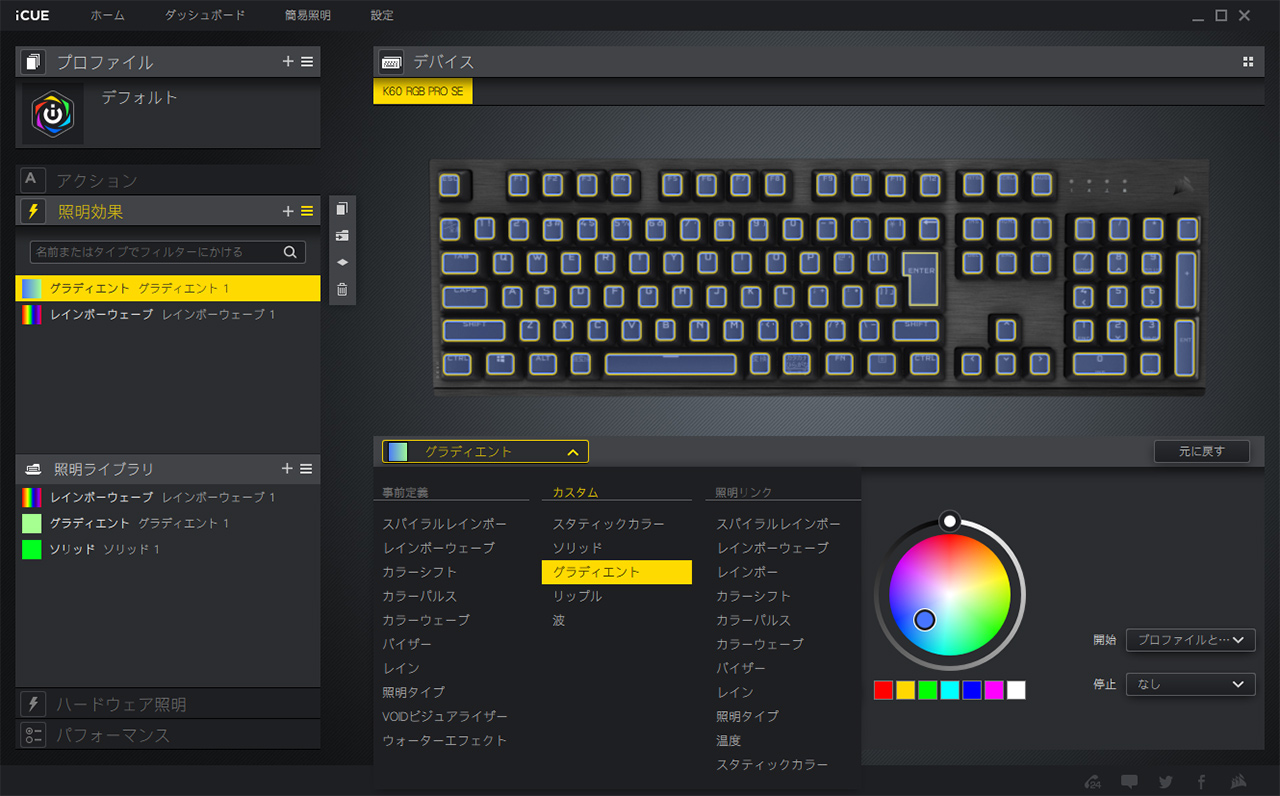This screenshot has height=796, width=1280.
Task: Open the 簡易照明 menu
Action: pos(308,16)
